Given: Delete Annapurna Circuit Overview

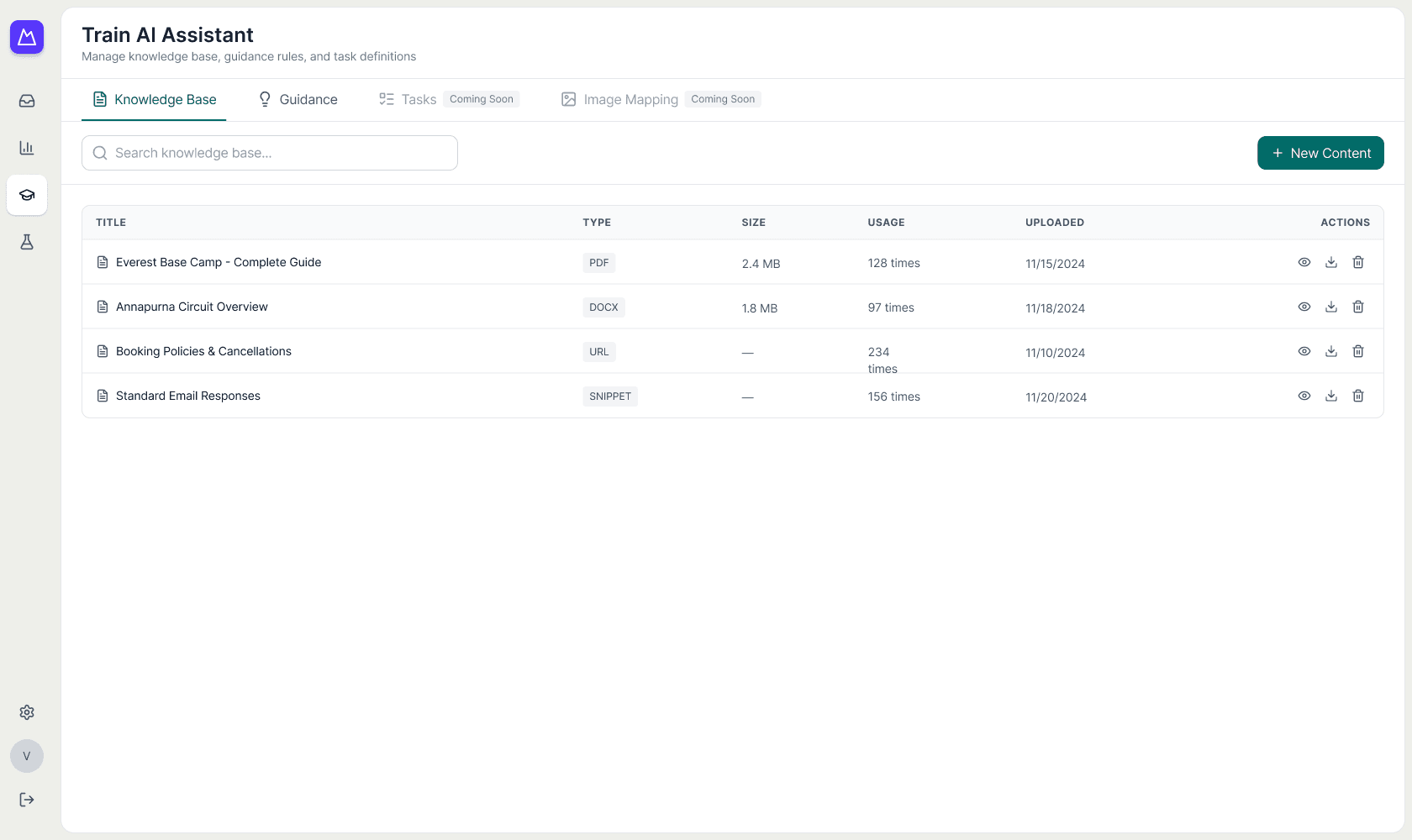Looking at the screenshot, I should point(1358,307).
